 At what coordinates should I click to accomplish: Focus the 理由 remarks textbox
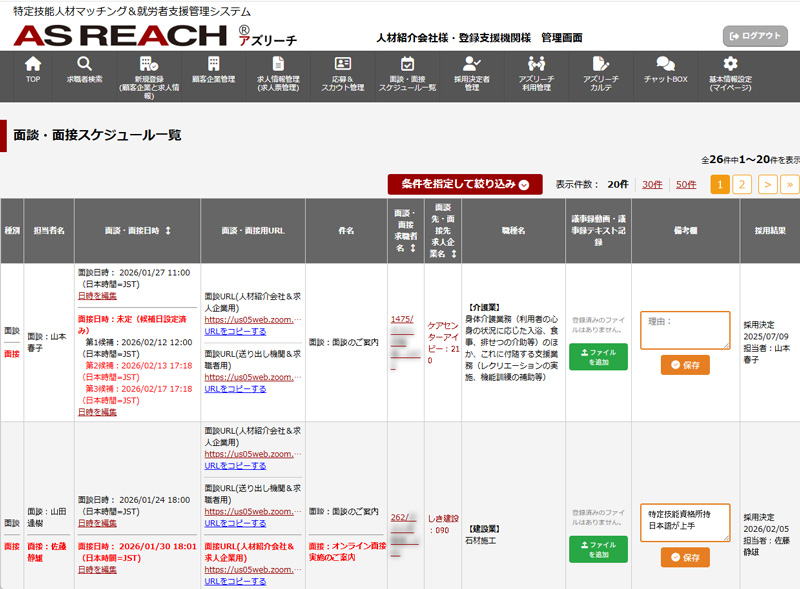click(685, 330)
